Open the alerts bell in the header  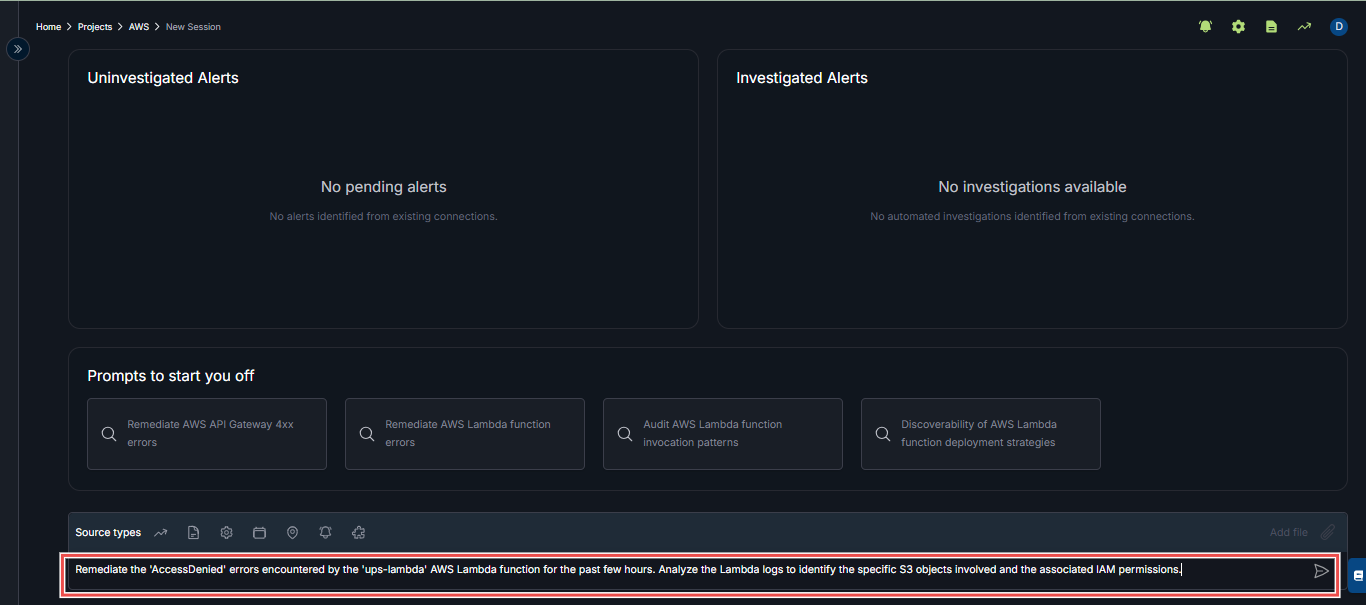click(x=1205, y=27)
